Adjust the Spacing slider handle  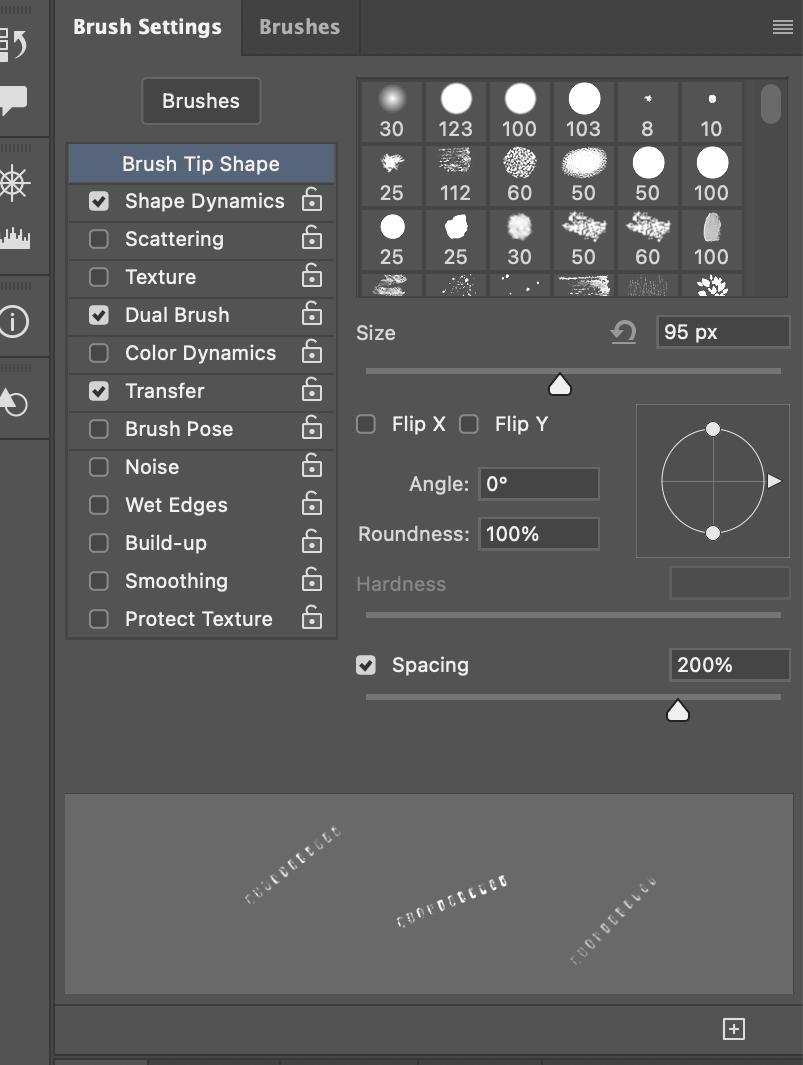coord(678,710)
